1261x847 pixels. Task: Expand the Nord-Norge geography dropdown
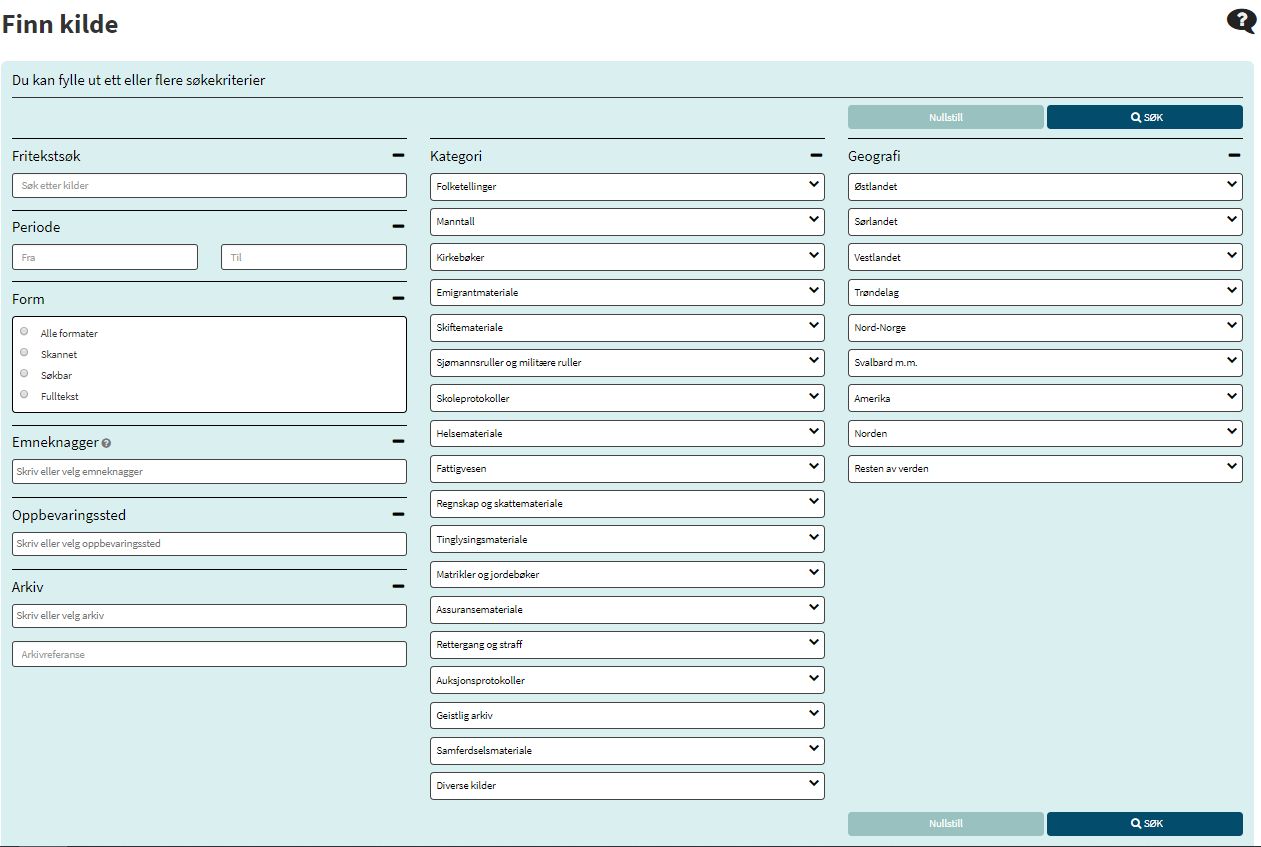click(x=1045, y=328)
